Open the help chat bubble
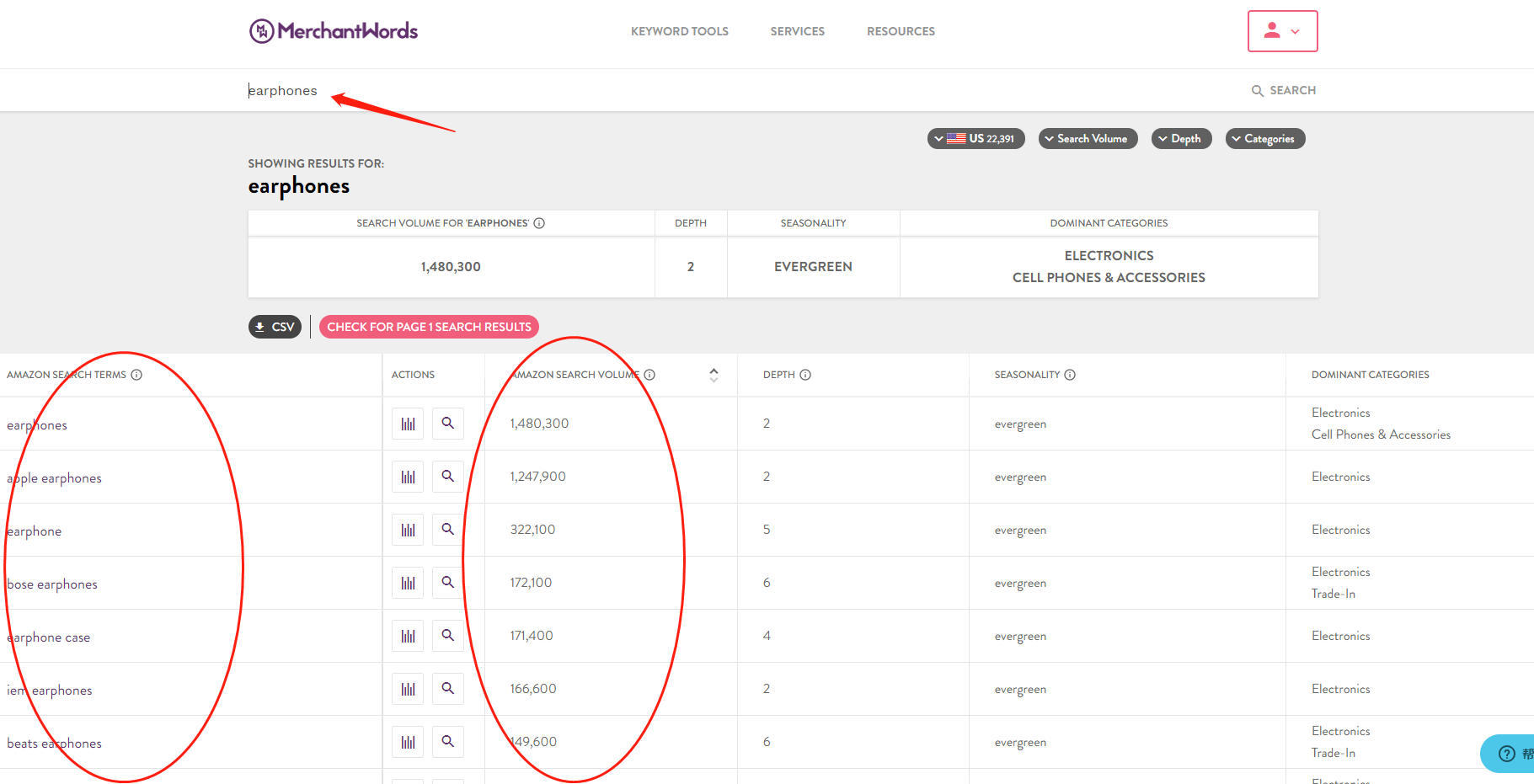Viewport: 1534px width, 784px height. pos(1508,754)
